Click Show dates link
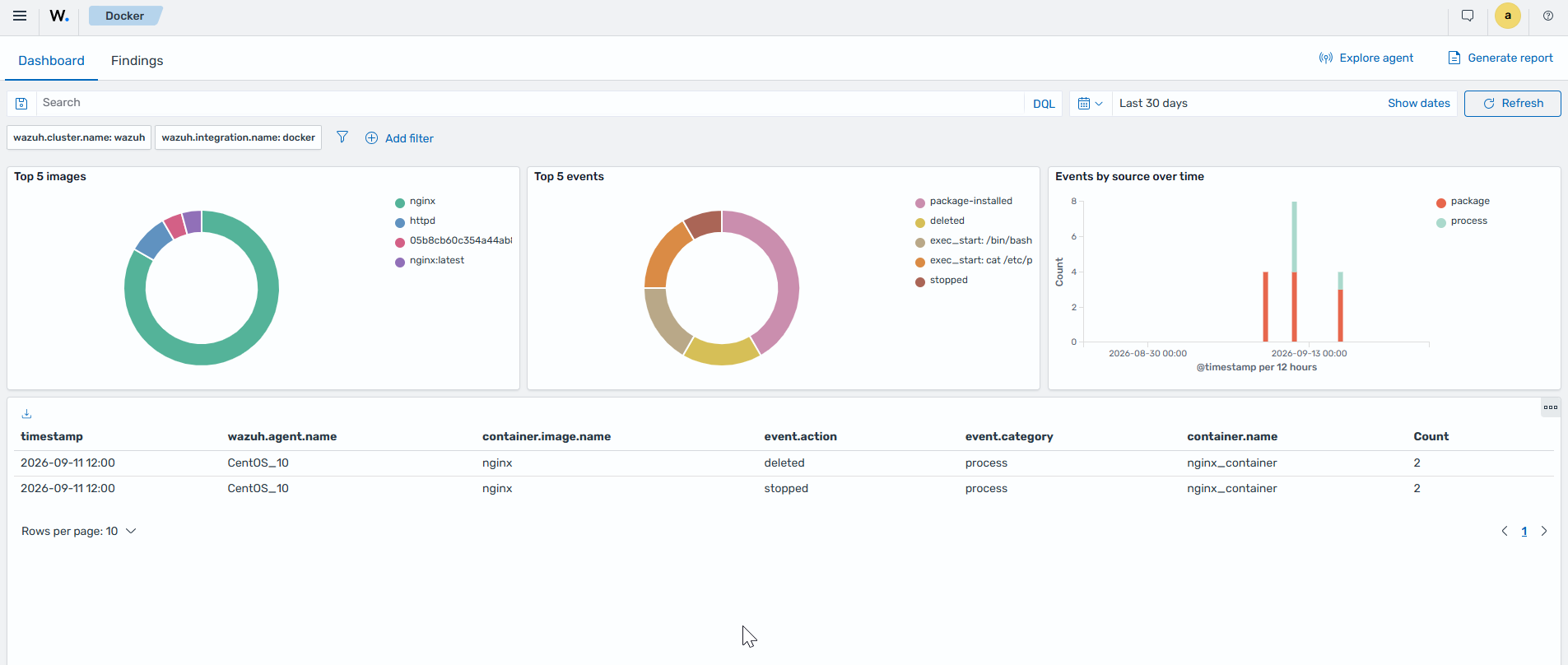This screenshot has width=1568, height=665. [x=1419, y=103]
